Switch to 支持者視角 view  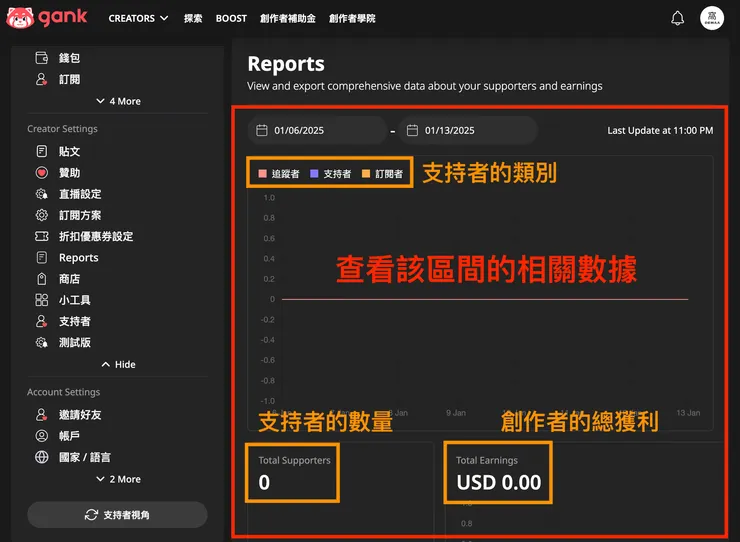pos(117,515)
